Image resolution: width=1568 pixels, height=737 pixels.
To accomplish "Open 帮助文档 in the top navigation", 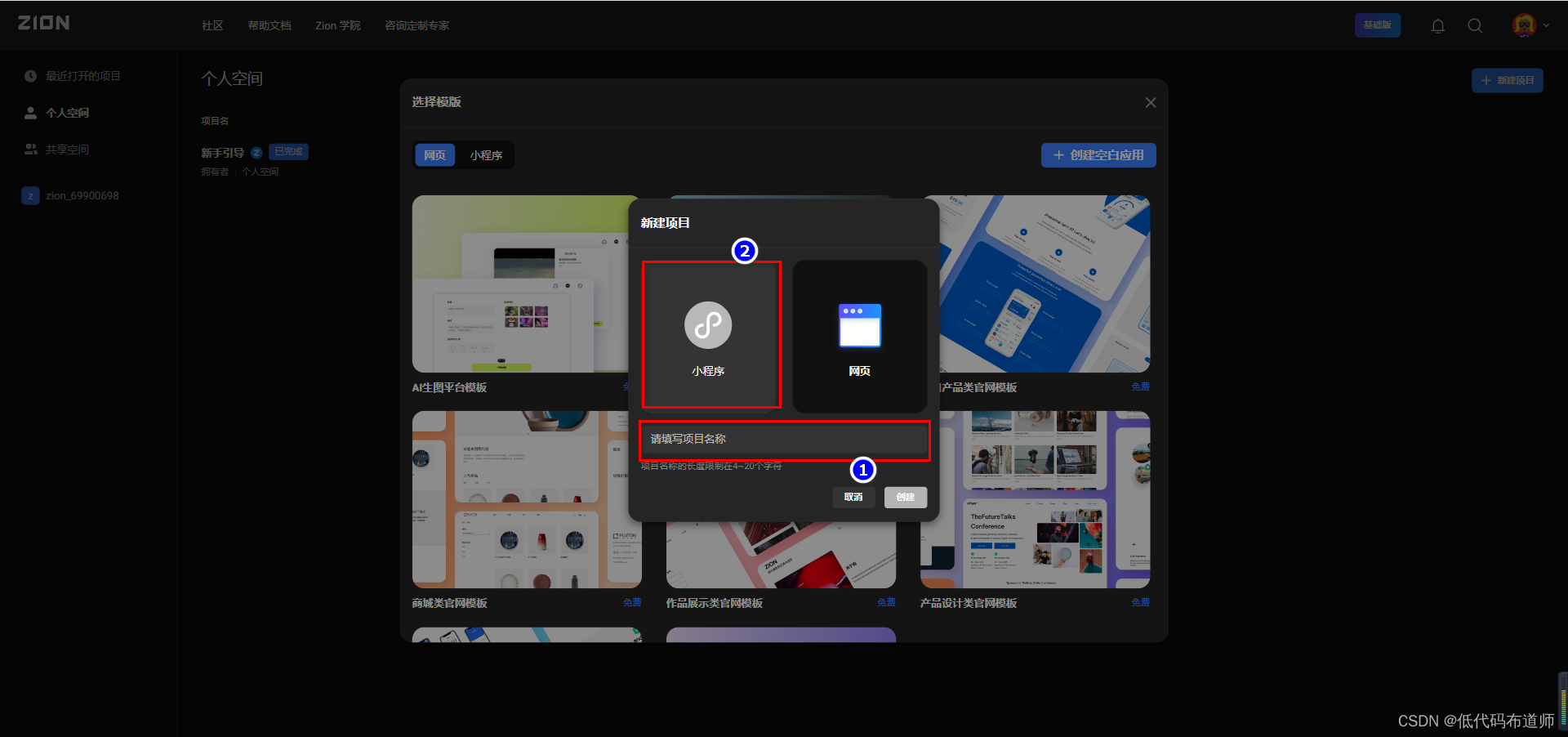I will point(269,25).
